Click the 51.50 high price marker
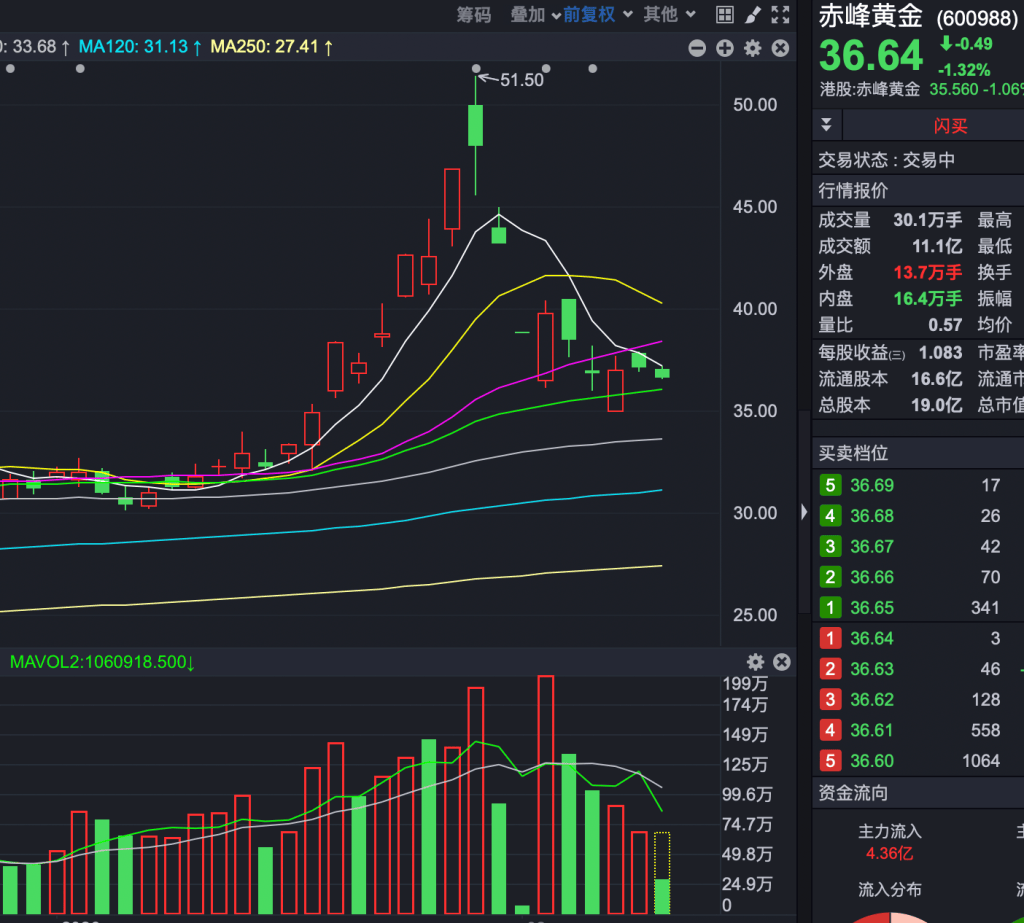 tap(520, 80)
